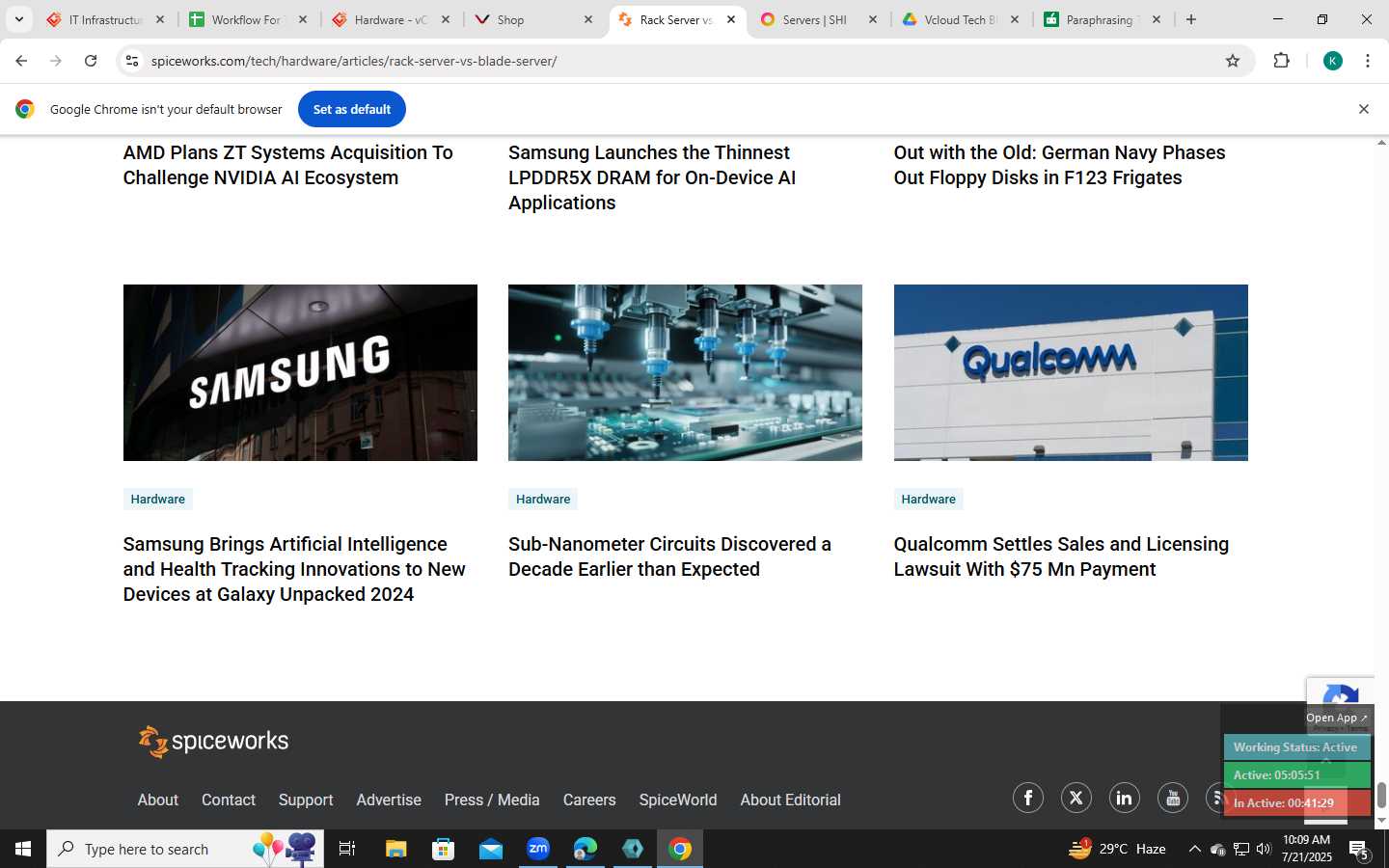
Task: Open Chrome profile avatar K
Action: (1333, 61)
